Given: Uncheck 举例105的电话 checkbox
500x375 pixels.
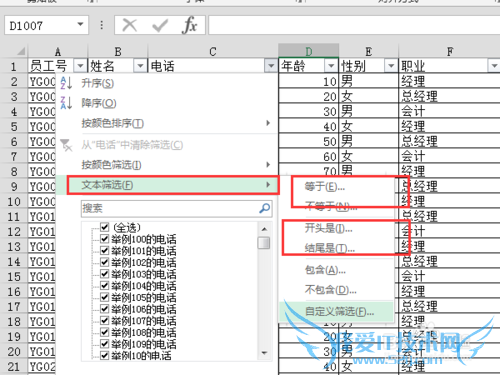Looking at the screenshot, I should [105, 297].
